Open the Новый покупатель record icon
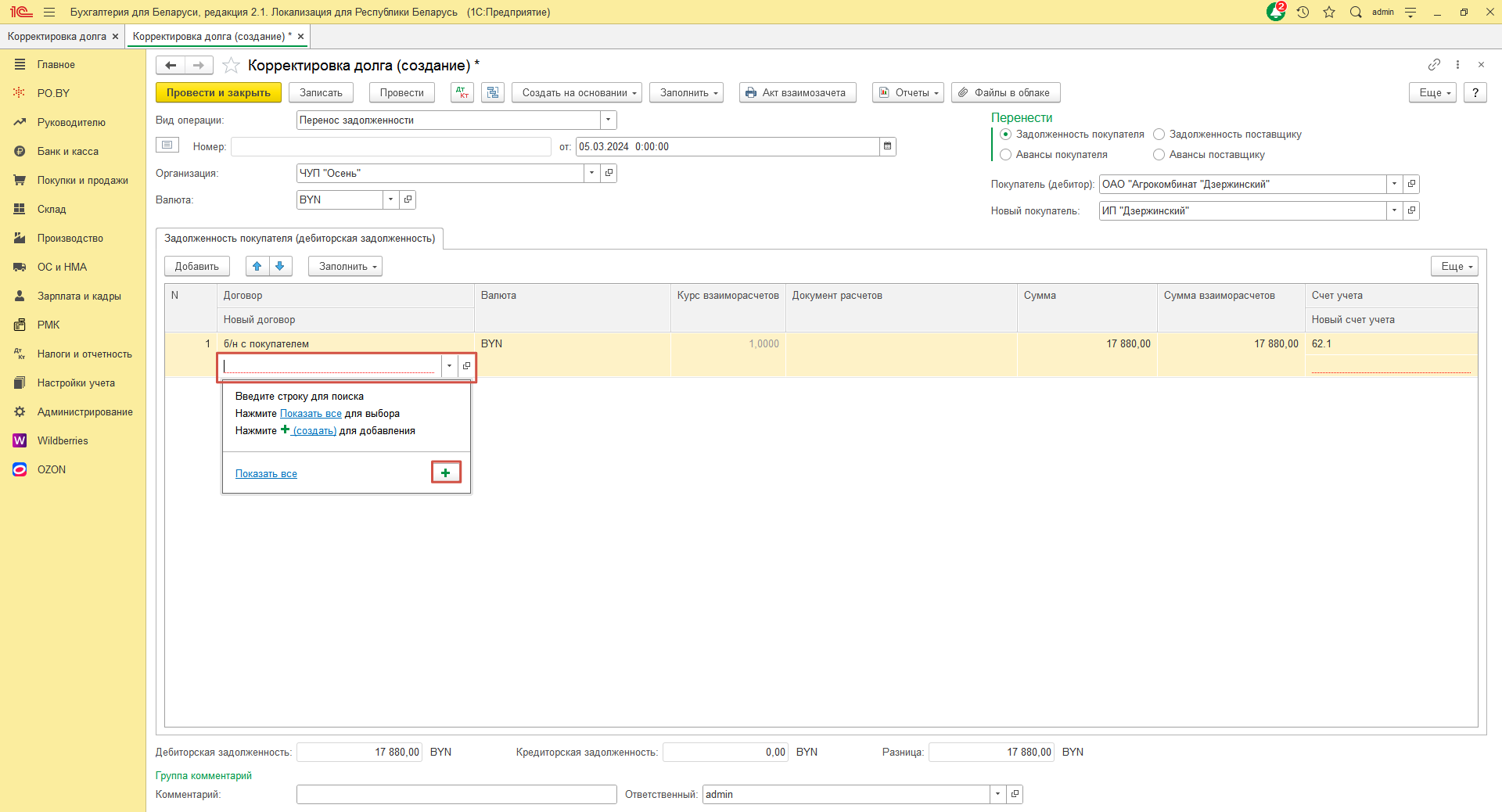Image resolution: width=1502 pixels, height=812 pixels. tap(1411, 210)
